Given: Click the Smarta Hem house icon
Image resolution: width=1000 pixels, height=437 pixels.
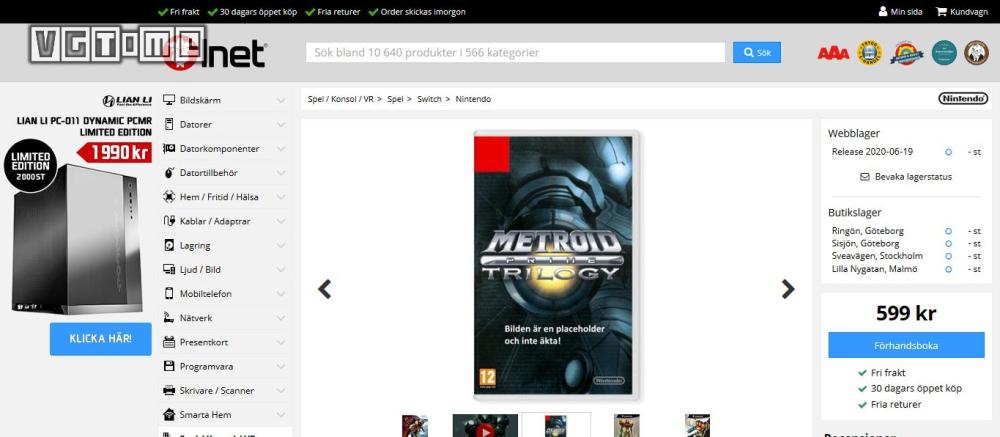Looking at the screenshot, I should click(169, 415).
